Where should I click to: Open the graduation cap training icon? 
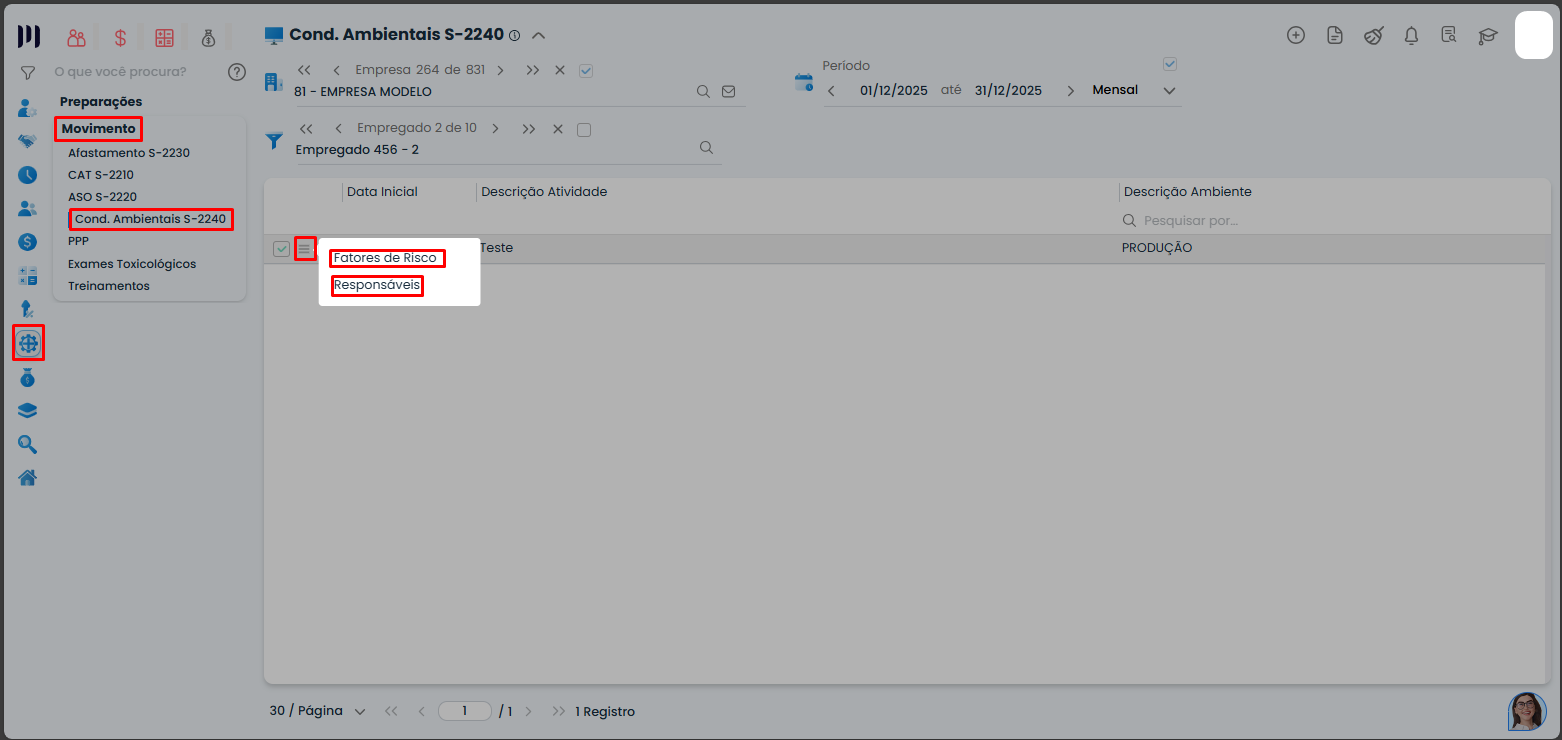pyautogui.click(x=1488, y=36)
